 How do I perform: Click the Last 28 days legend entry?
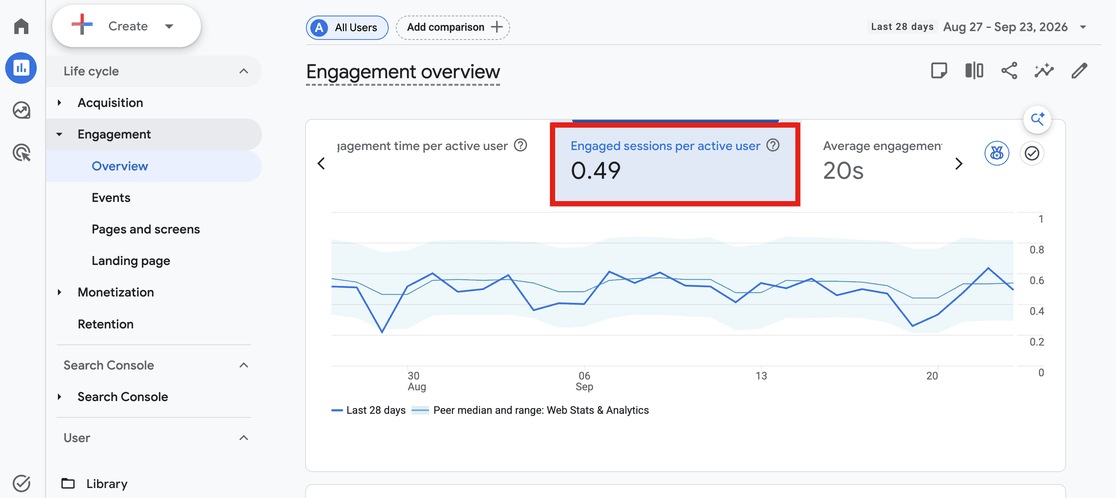click(369, 410)
